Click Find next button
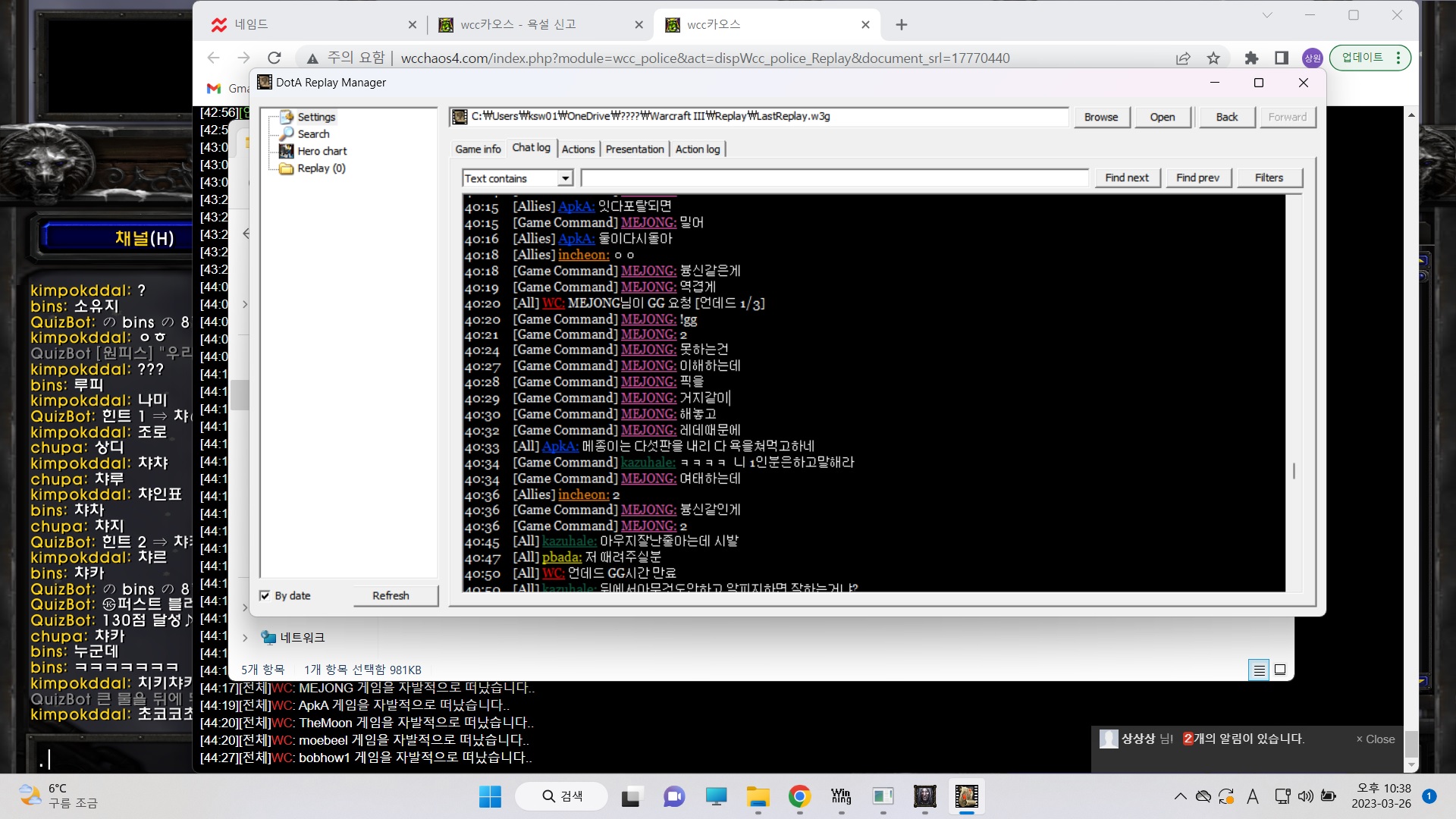1456x819 pixels. [x=1127, y=177]
